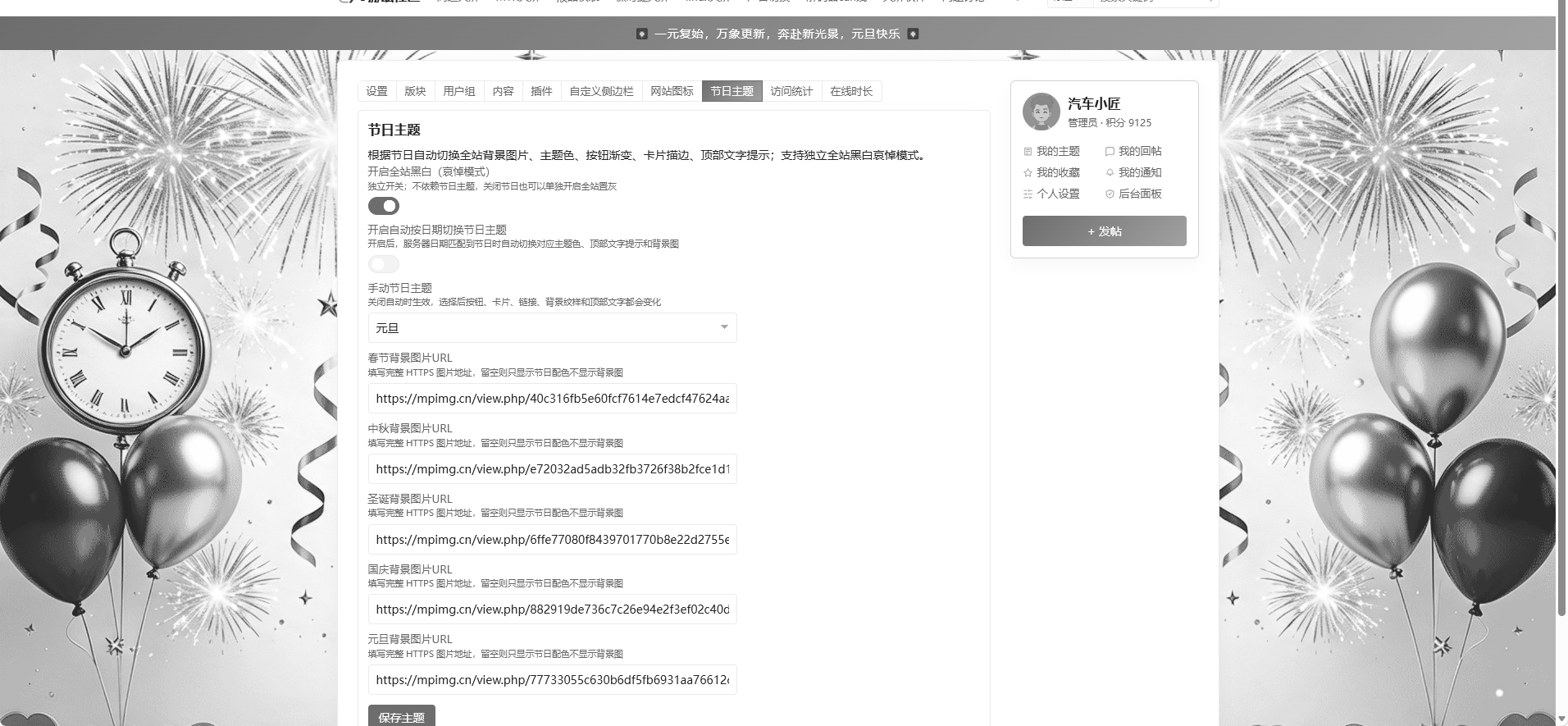Click the + 发帖 button
This screenshot has height=726, width=1568.
(x=1105, y=231)
